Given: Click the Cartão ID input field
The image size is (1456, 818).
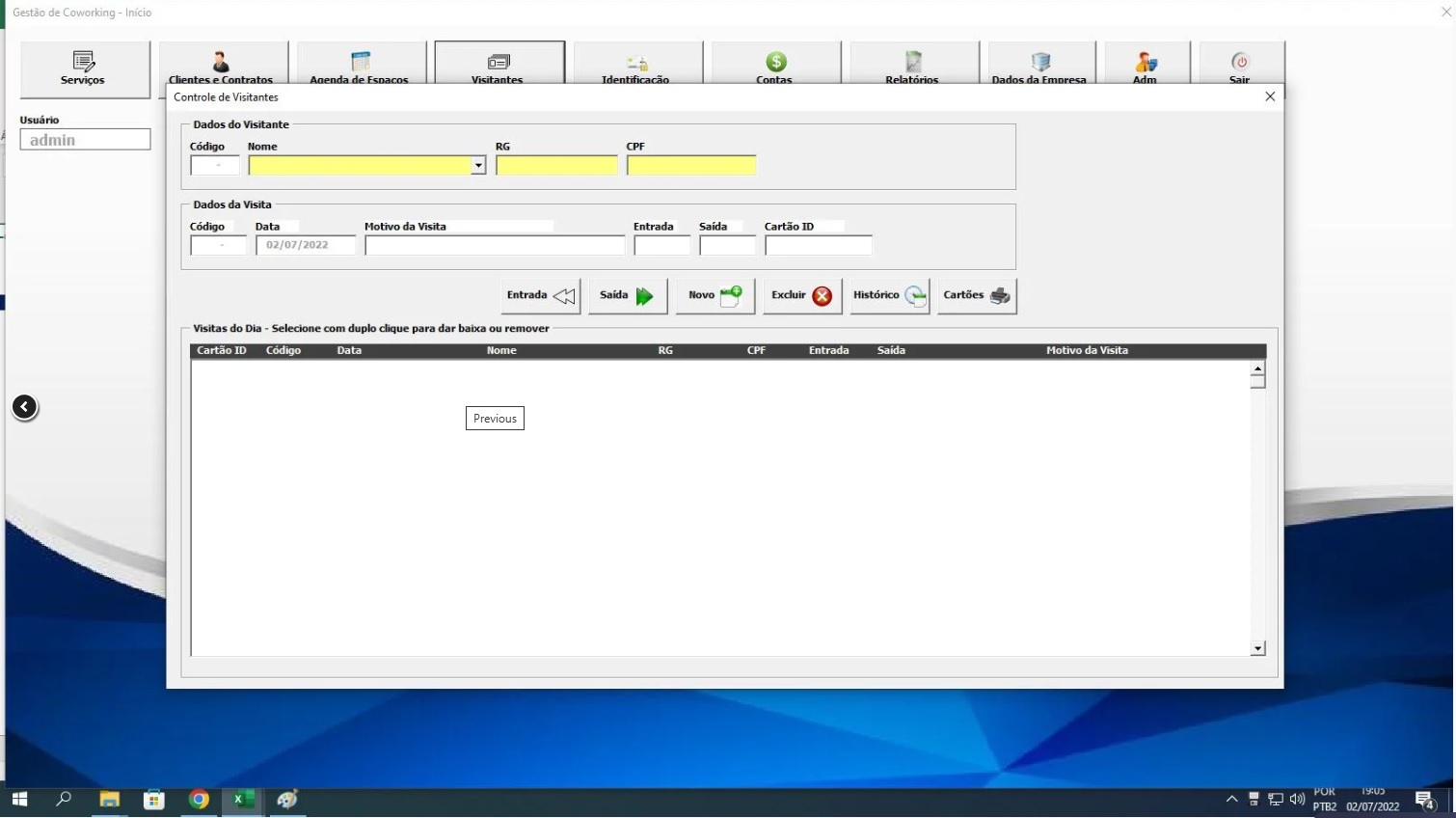Looking at the screenshot, I should coord(819,246).
